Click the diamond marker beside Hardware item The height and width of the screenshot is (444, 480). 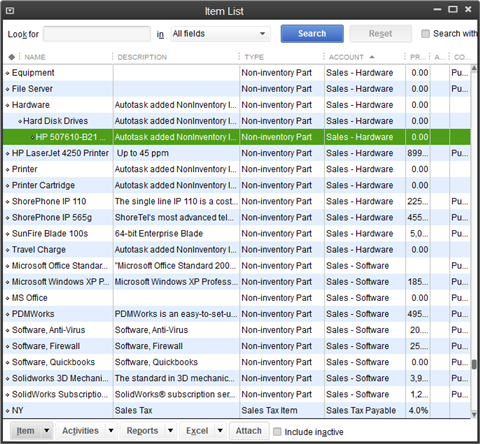pyautogui.click(x=7, y=105)
